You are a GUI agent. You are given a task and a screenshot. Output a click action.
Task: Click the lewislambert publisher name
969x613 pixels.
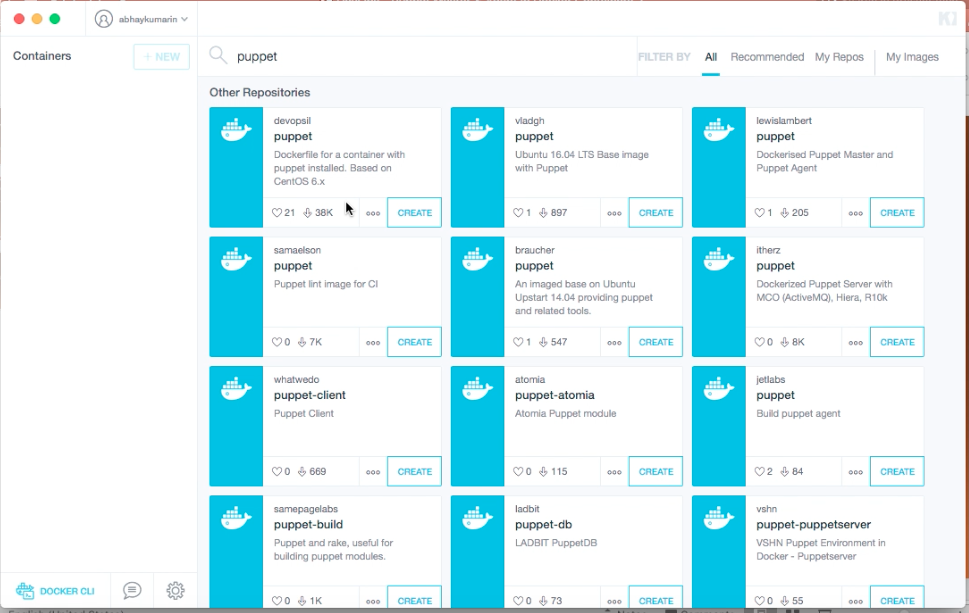[x=784, y=120]
